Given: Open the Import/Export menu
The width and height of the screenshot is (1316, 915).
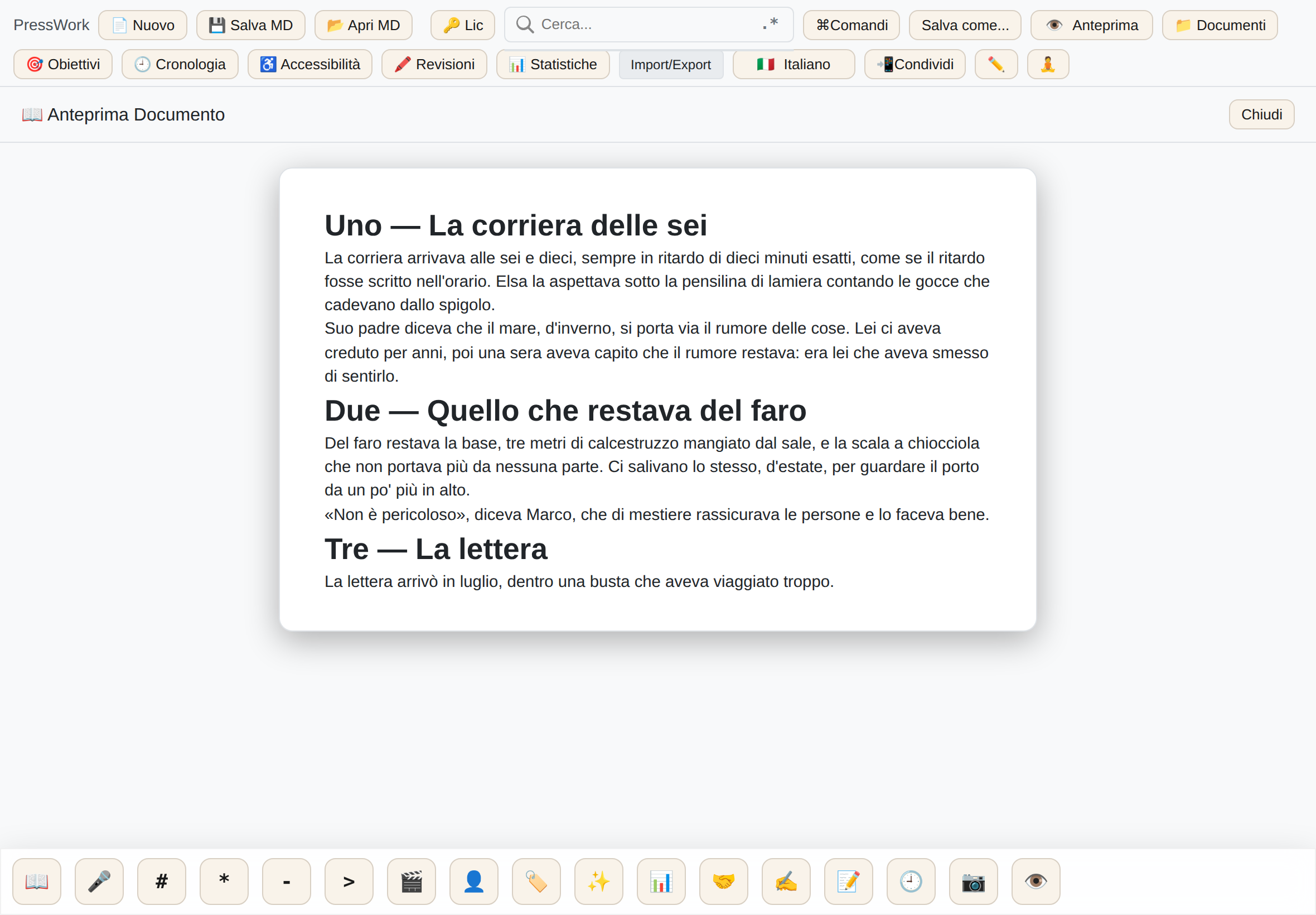Looking at the screenshot, I should coord(671,65).
